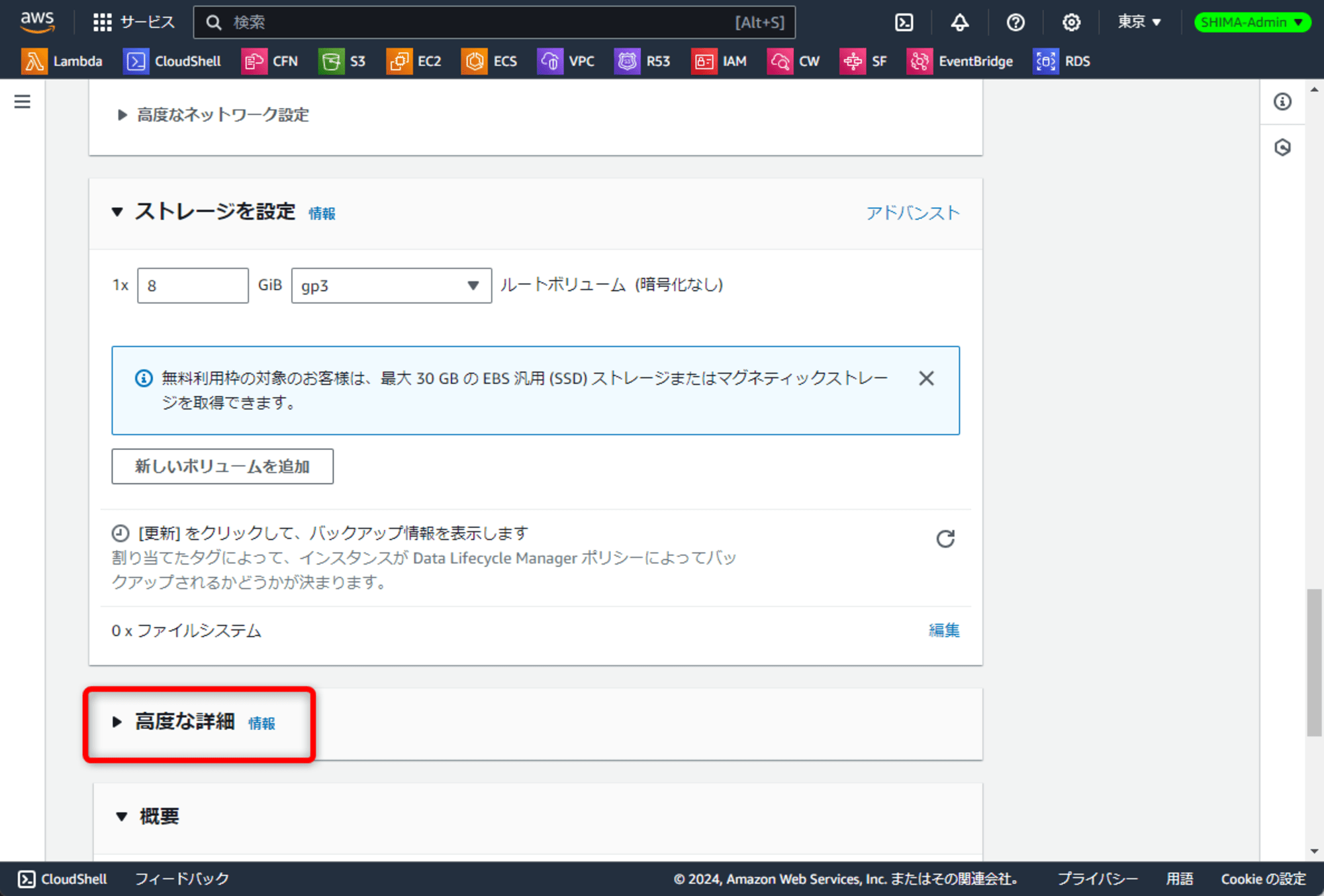Open the hexagon tutorials icon on right
The height and width of the screenshot is (896, 1324).
[1282, 147]
